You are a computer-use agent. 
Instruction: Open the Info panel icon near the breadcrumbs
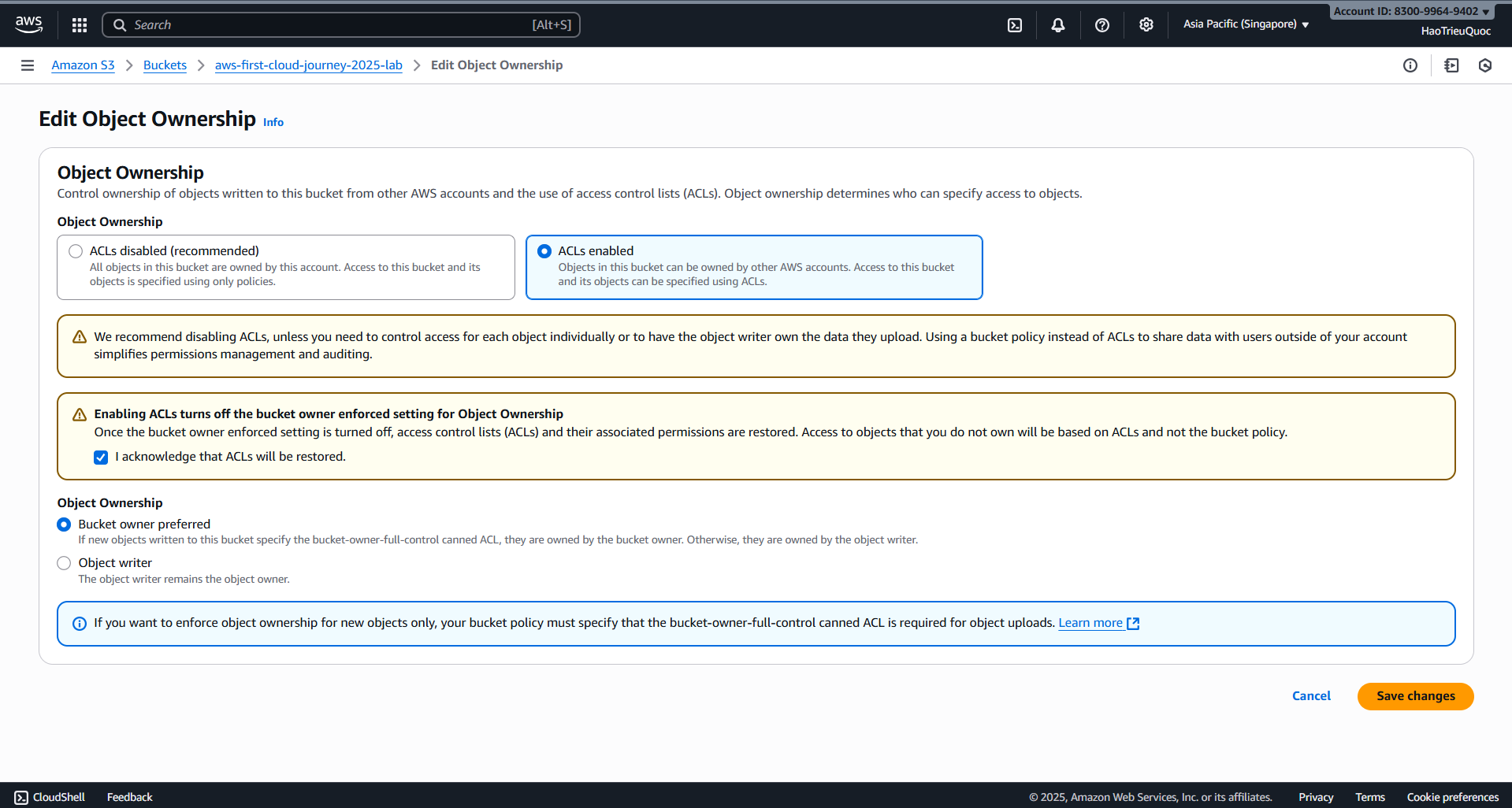[x=1411, y=65]
